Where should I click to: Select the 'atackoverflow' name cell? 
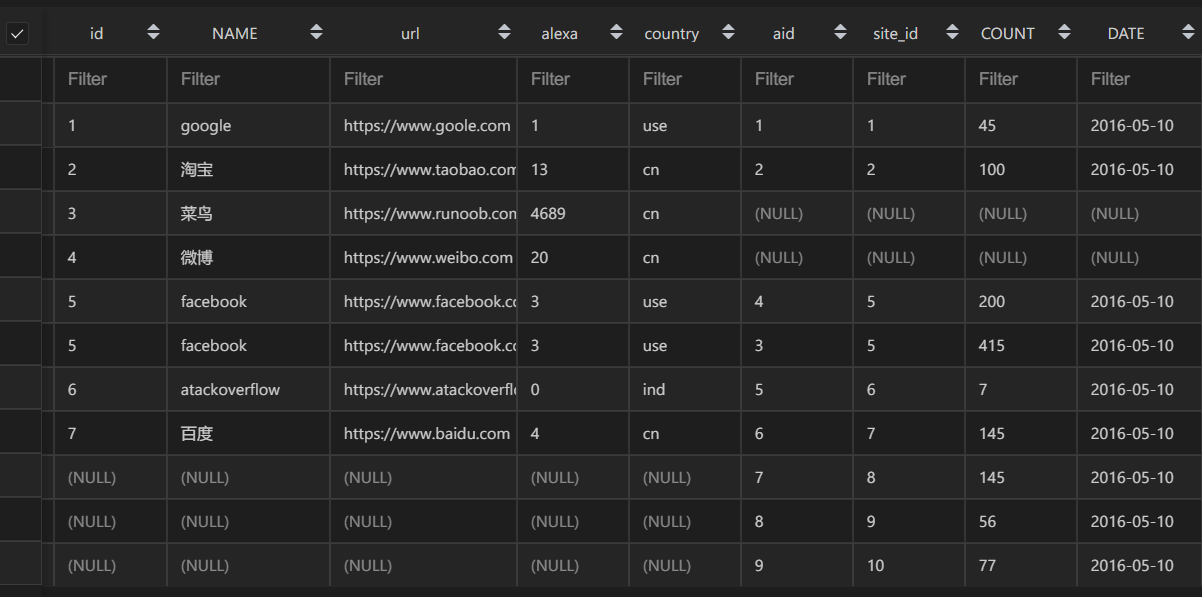pyautogui.click(x=248, y=390)
